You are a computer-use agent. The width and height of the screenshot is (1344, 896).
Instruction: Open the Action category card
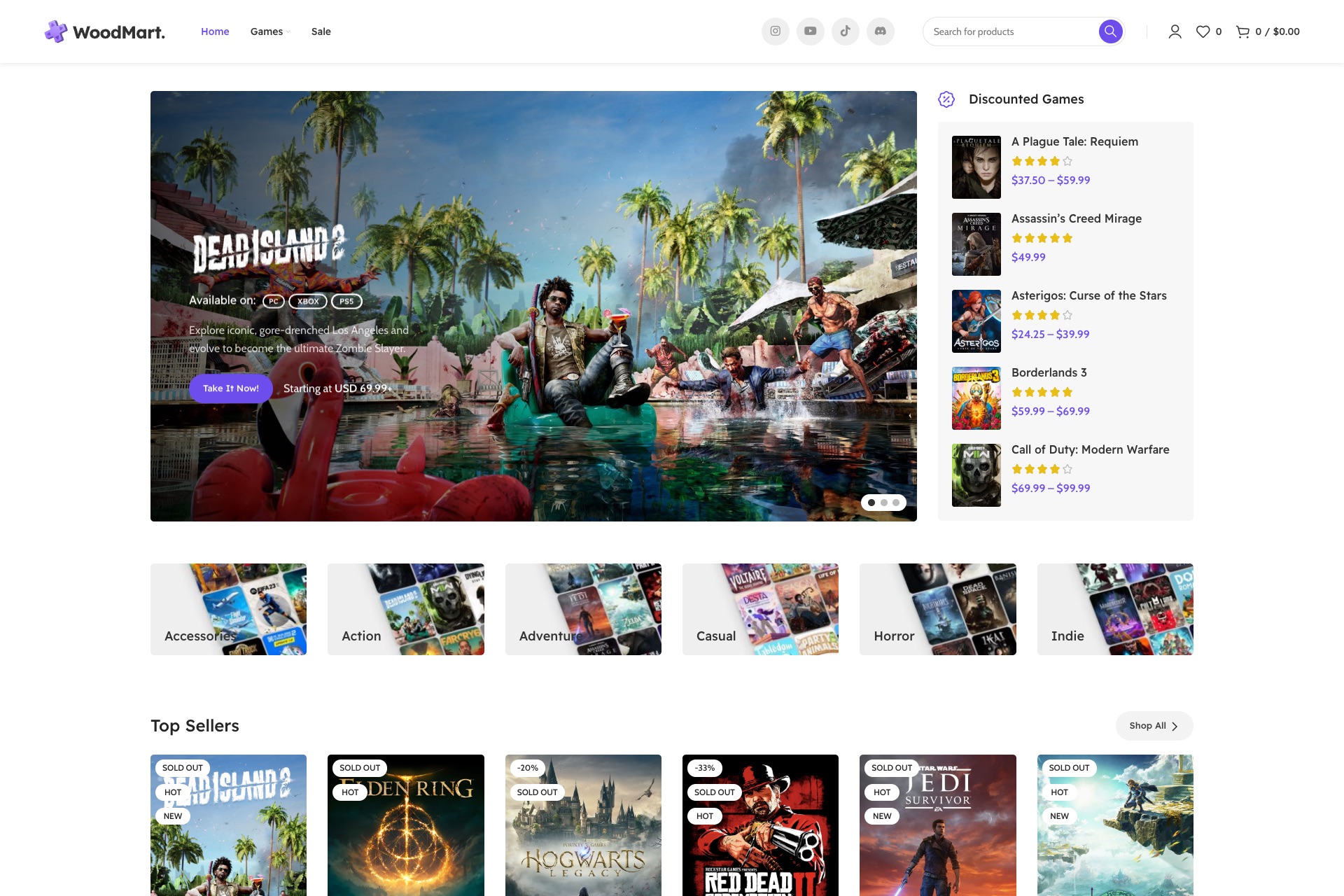pyautogui.click(x=406, y=609)
